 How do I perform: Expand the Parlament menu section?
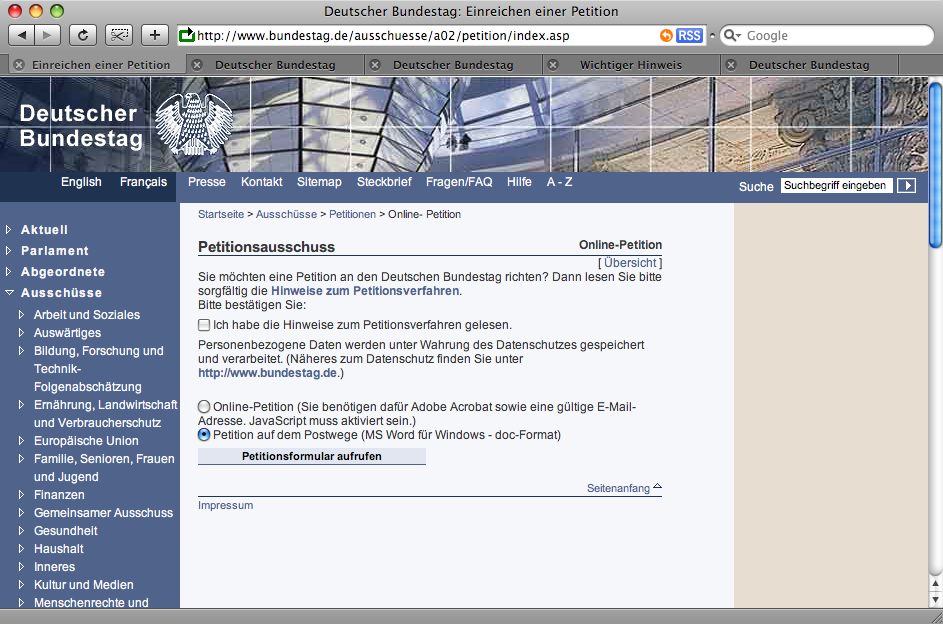(8, 251)
